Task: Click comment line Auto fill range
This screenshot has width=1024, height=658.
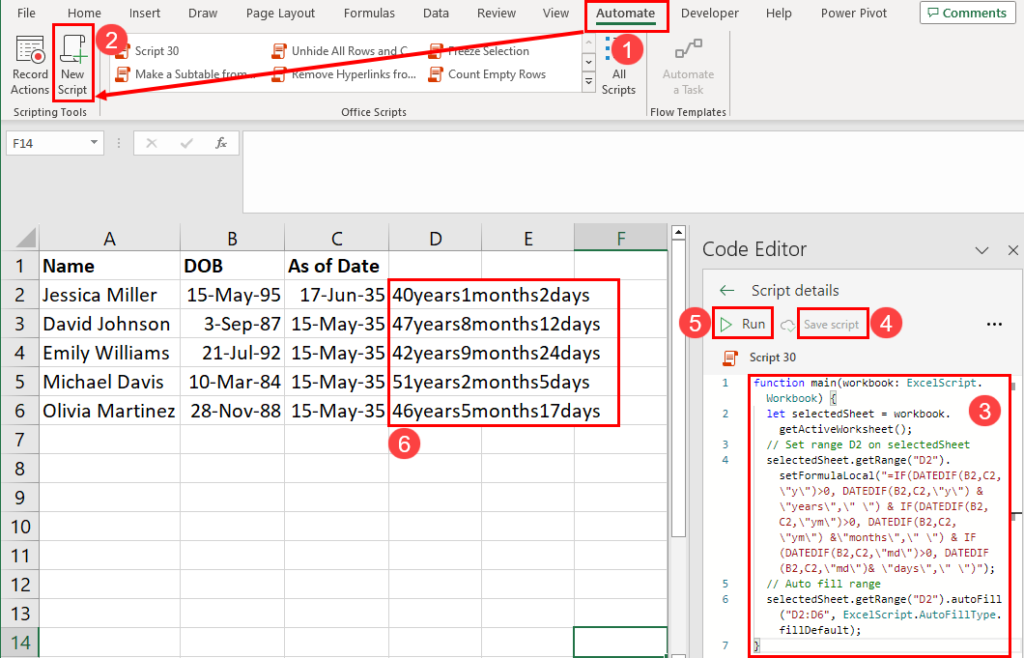Action: coord(824,584)
